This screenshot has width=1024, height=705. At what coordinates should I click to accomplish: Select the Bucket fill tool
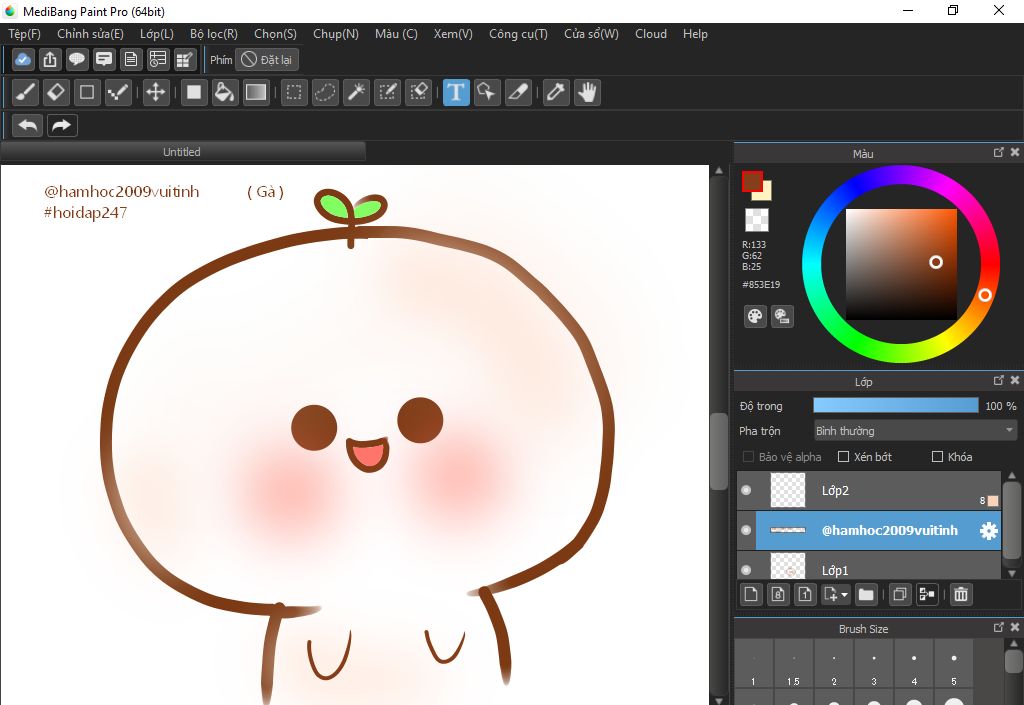225,93
